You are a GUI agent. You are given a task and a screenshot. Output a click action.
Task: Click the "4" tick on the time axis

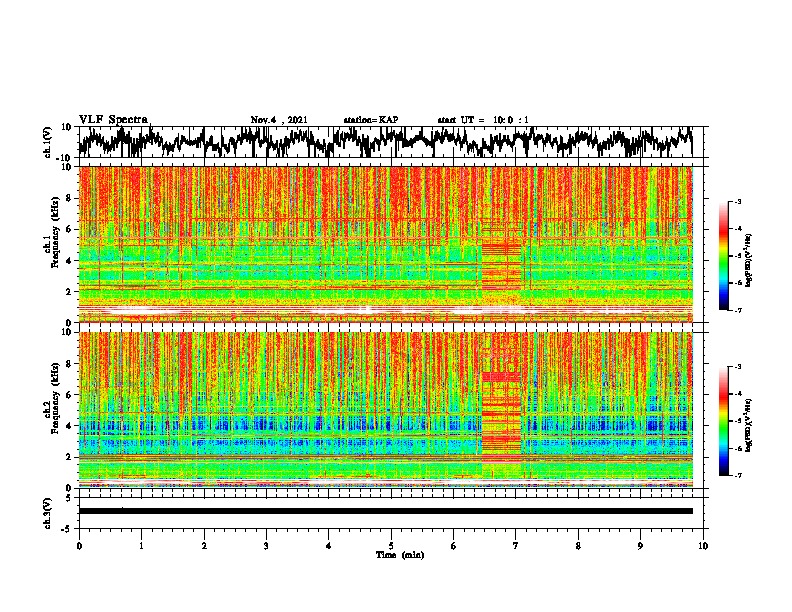(x=329, y=546)
